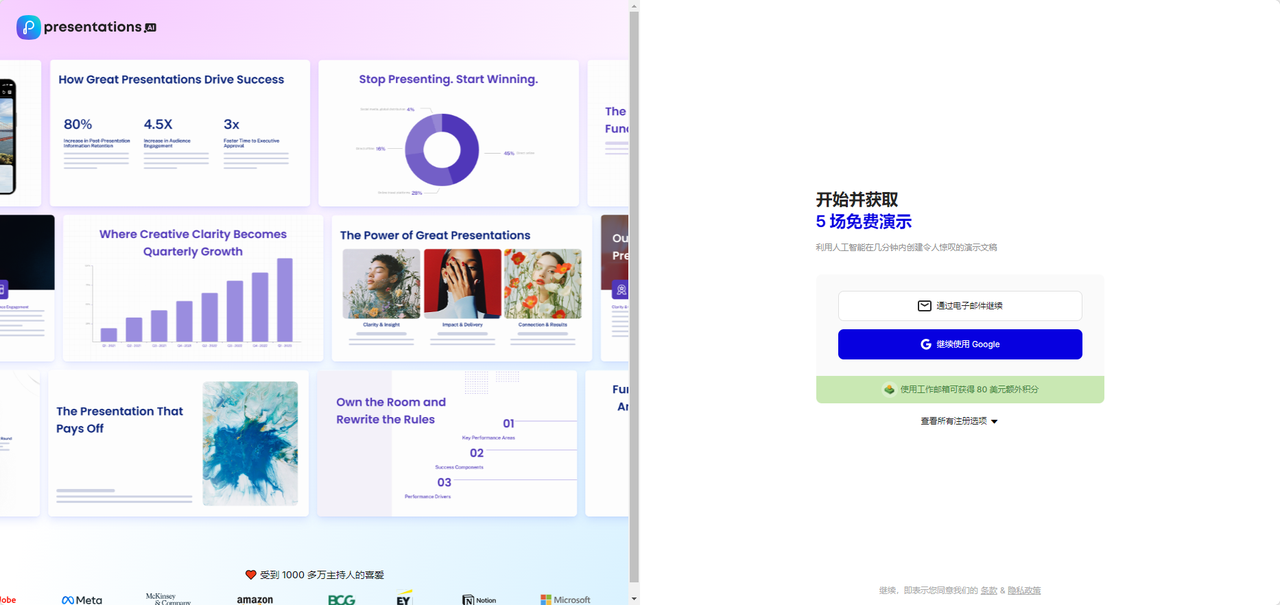1280x605 pixels.
Task: Open 'The Power of Great Presentations' slide
Action: pyautogui.click(x=462, y=288)
